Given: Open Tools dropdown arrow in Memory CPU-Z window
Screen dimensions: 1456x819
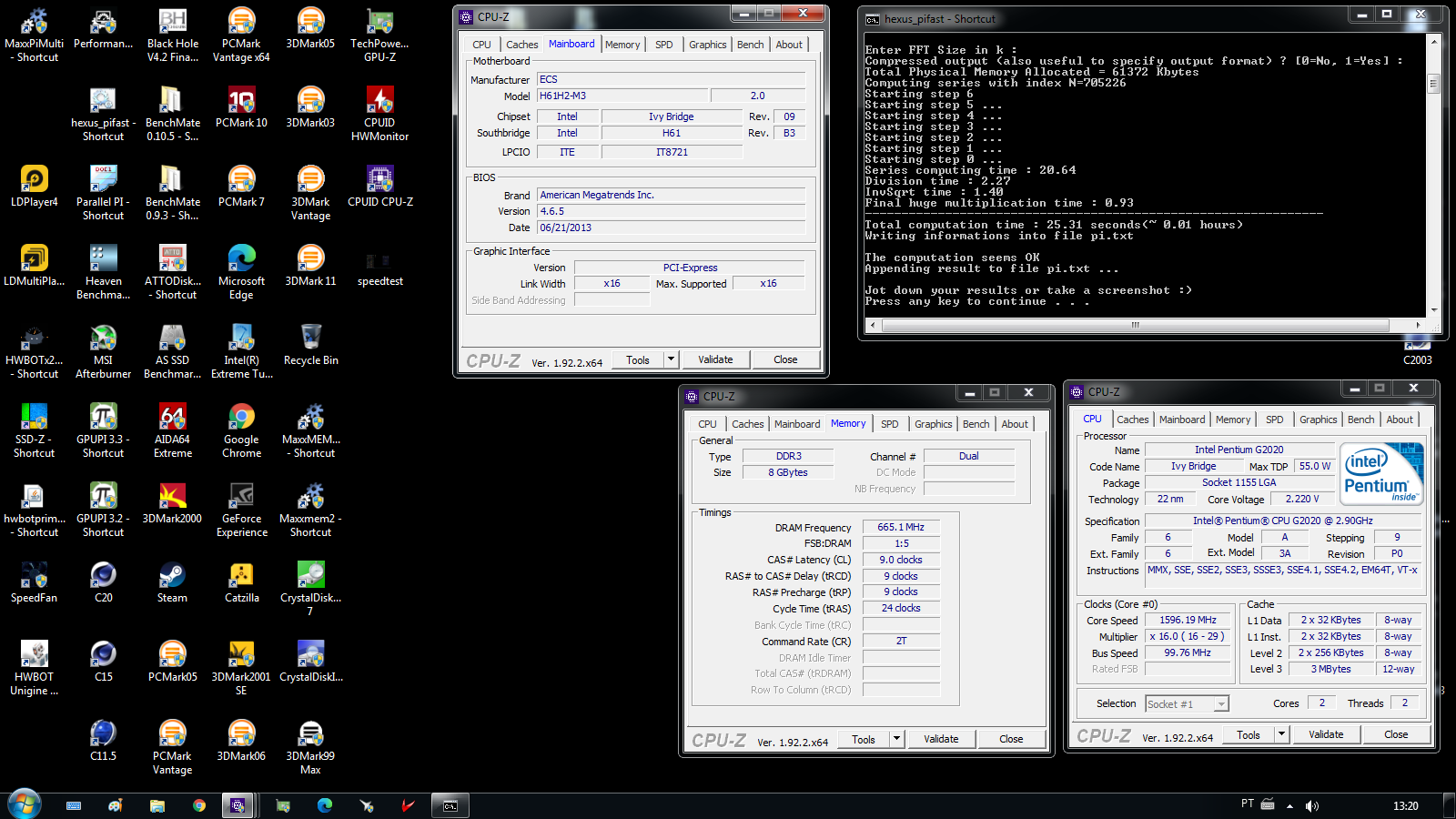Looking at the screenshot, I should pos(896,739).
